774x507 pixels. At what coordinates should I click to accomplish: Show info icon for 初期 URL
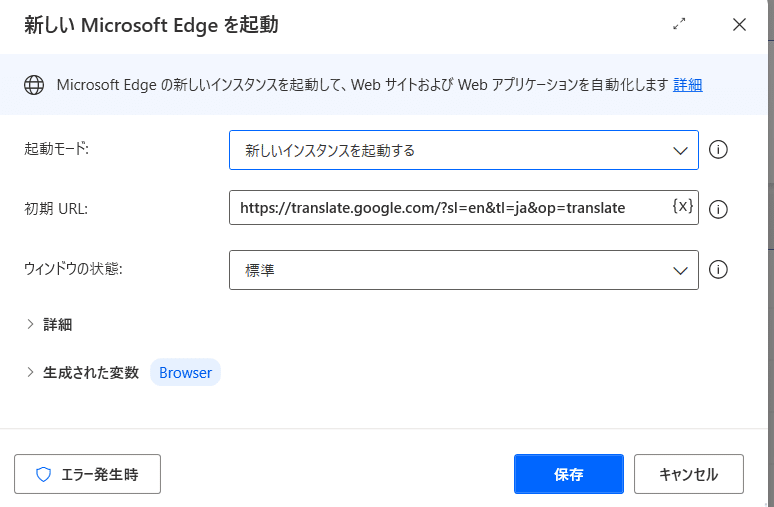pos(718,209)
